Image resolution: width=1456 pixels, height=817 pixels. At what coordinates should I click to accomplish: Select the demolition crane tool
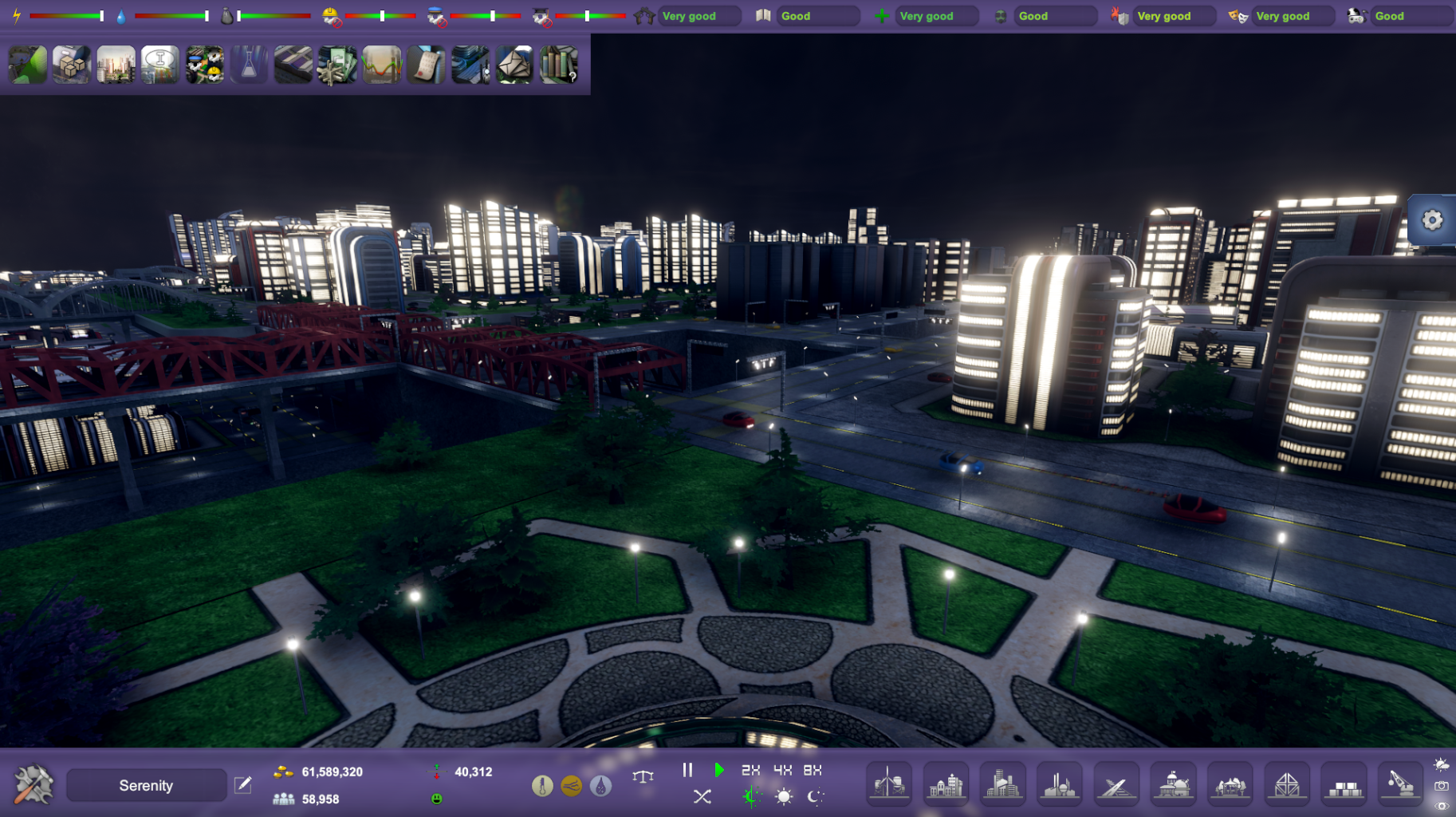pos(1401,783)
